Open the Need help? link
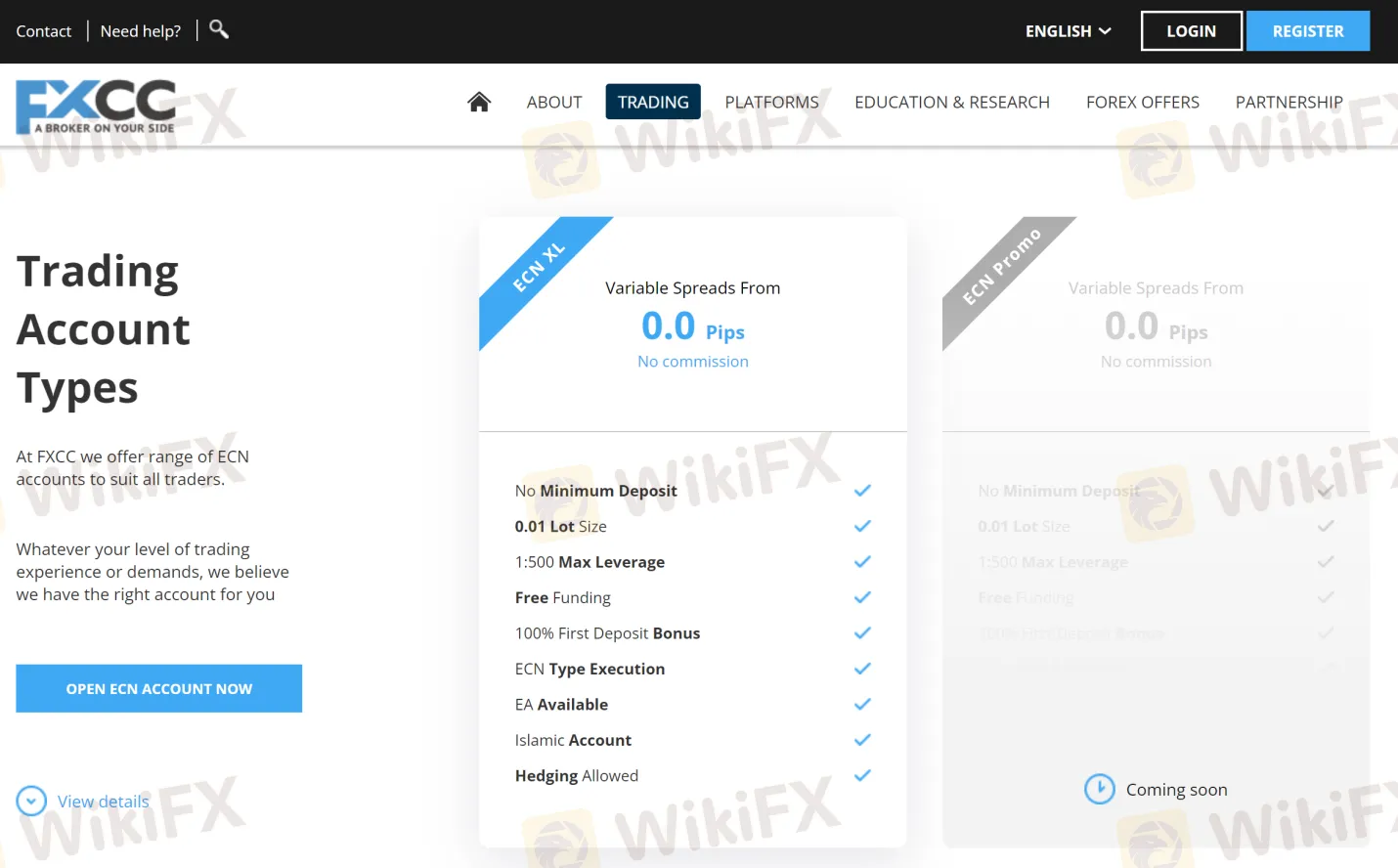 point(141,31)
